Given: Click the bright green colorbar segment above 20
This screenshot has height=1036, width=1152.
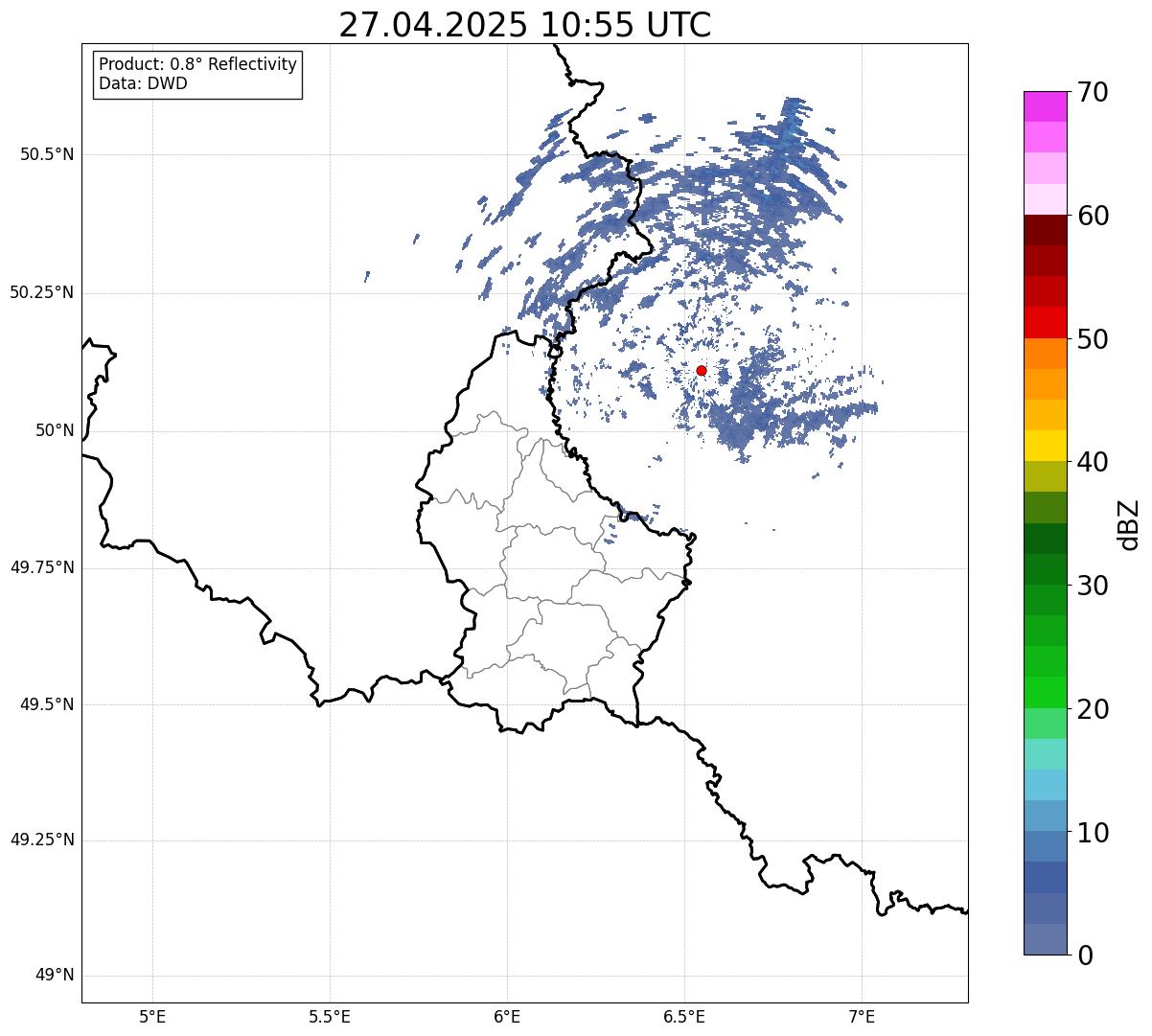Looking at the screenshot, I should pos(1045,692).
